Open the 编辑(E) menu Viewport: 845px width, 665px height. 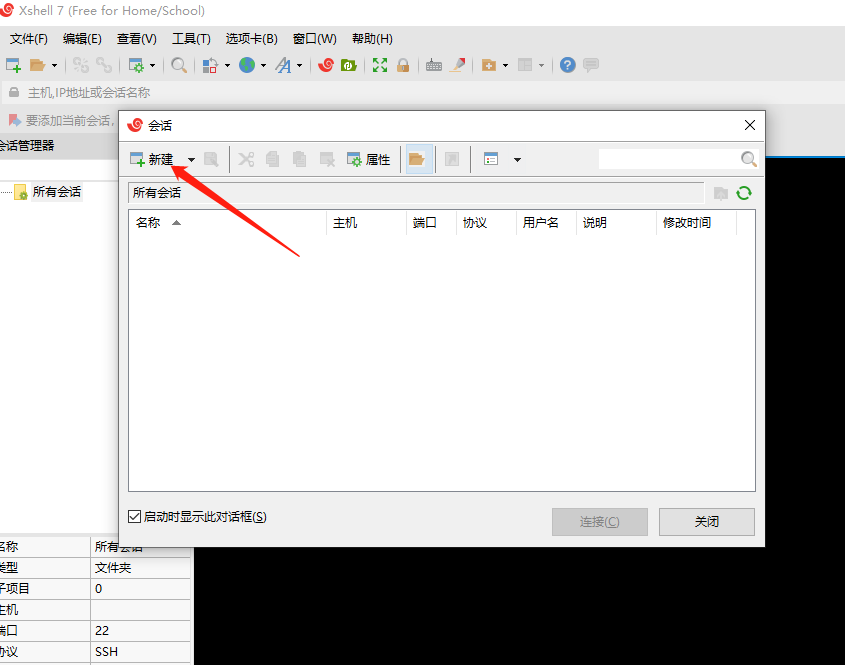[82, 39]
